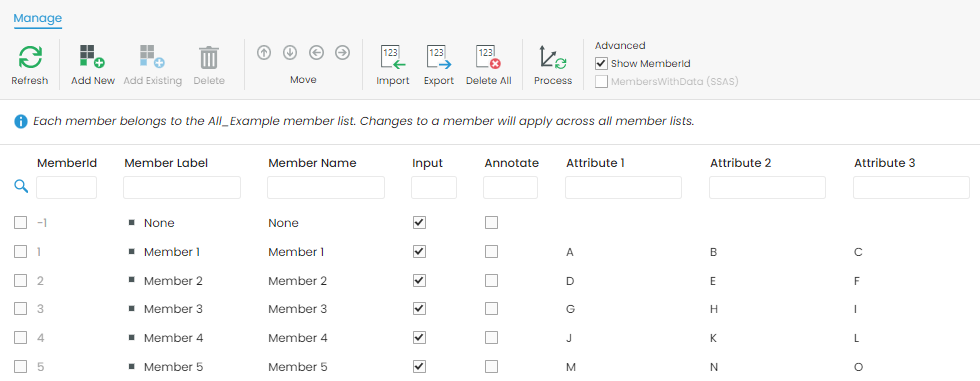
Task: Move member down with down arrow
Action: pos(290,53)
